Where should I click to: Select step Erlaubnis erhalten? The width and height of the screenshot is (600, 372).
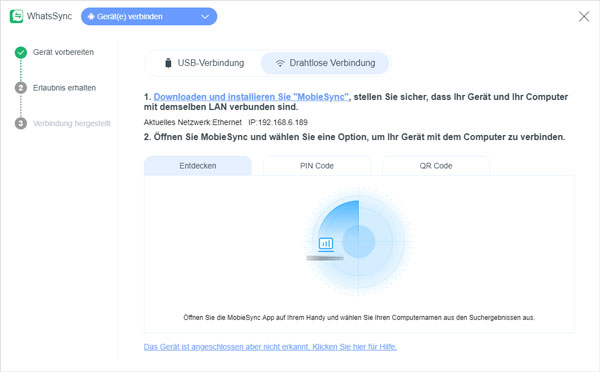pos(64,88)
